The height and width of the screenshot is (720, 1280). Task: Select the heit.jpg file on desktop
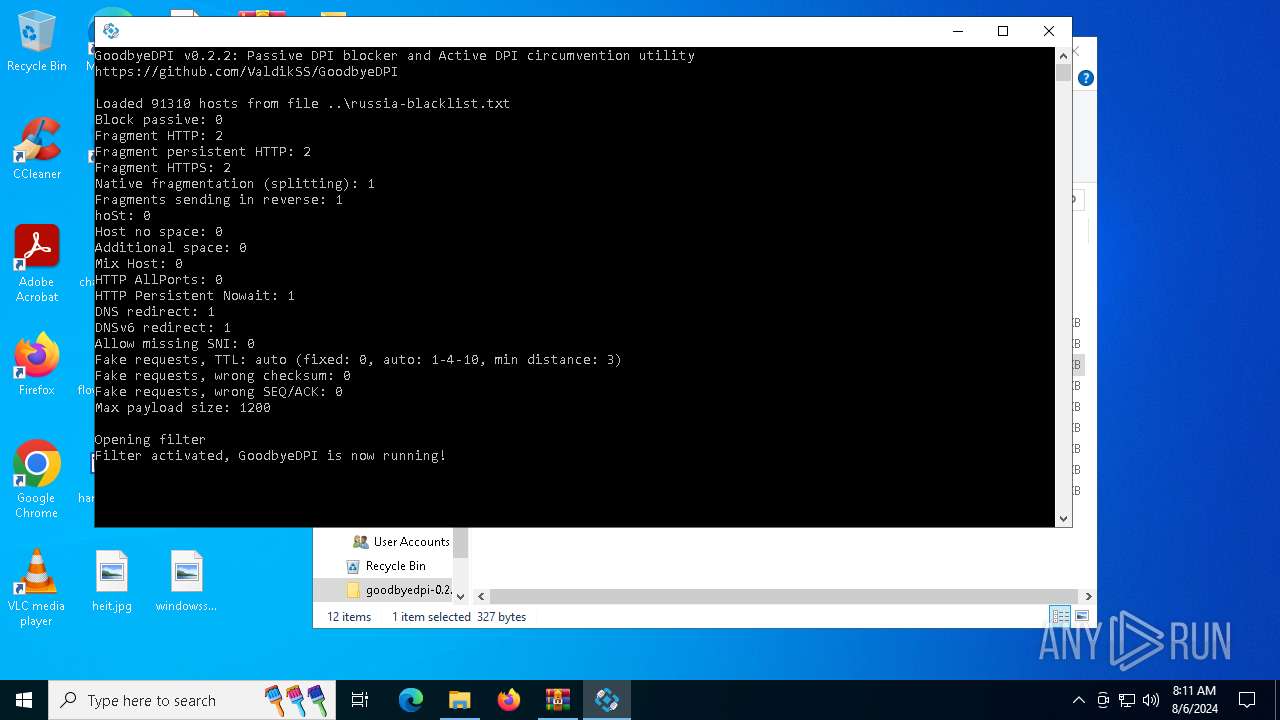[x=112, y=581]
